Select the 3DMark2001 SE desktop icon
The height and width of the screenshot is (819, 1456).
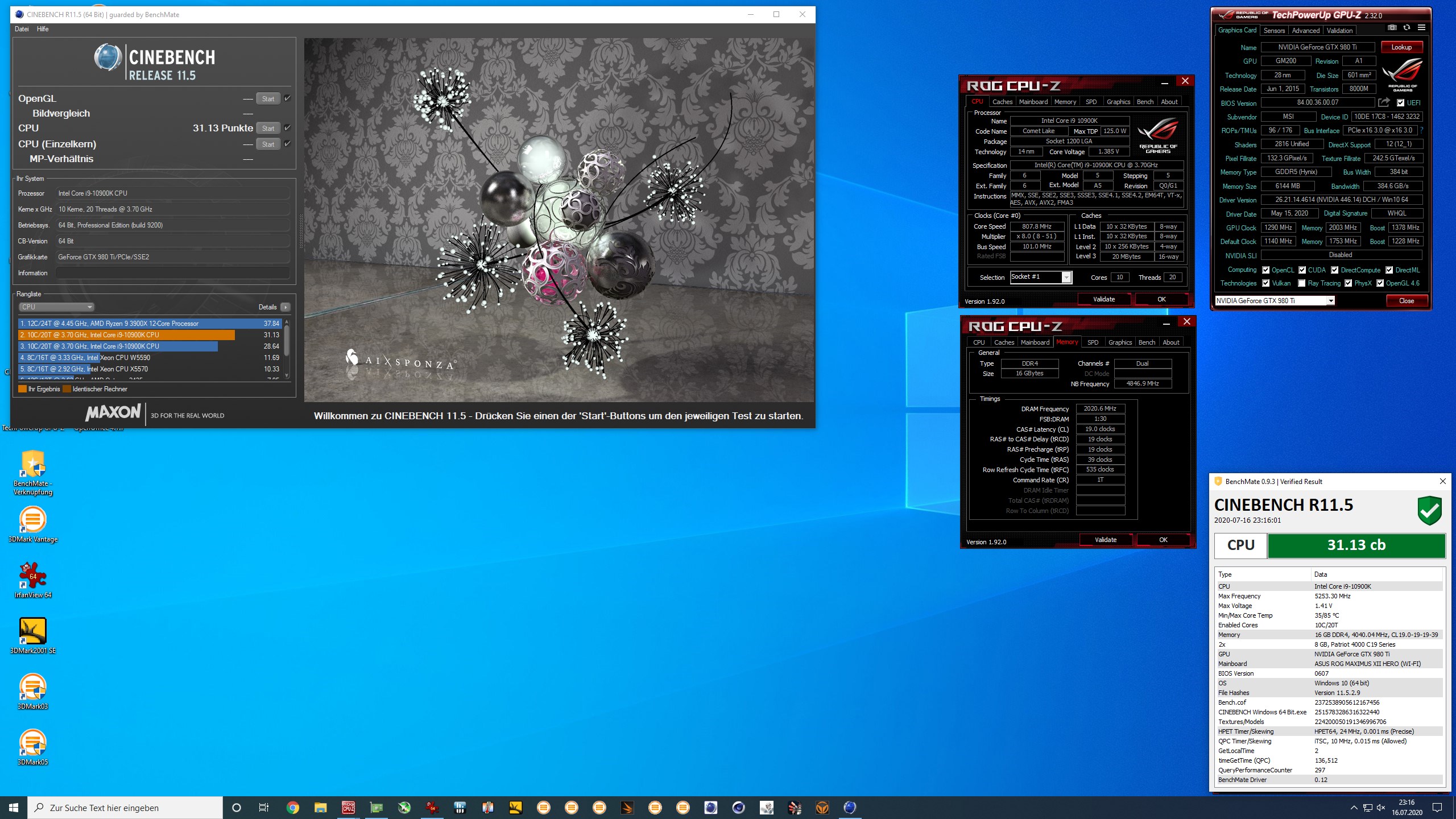coord(33,635)
